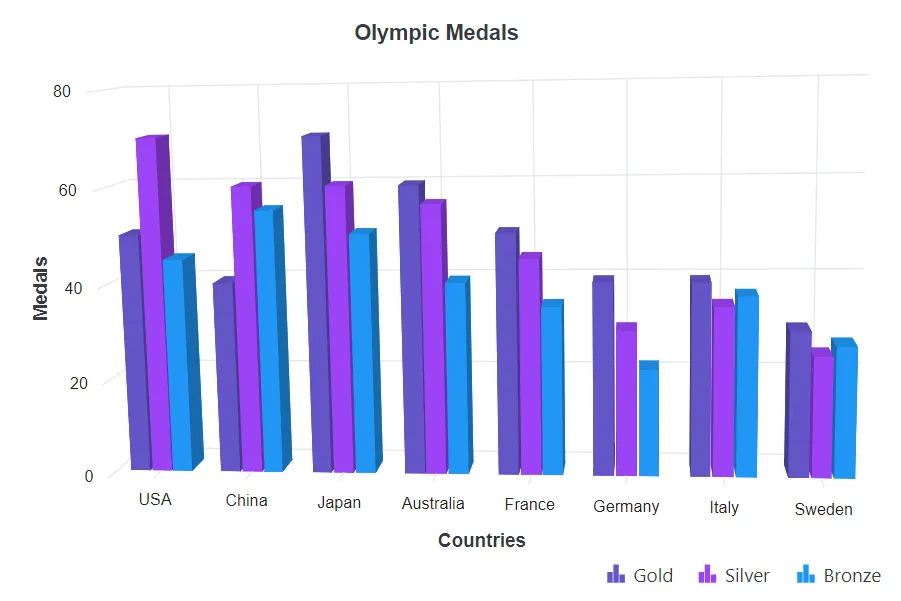Select USA's tall silver bar
Screen dimensions: 901x601
tap(154, 303)
